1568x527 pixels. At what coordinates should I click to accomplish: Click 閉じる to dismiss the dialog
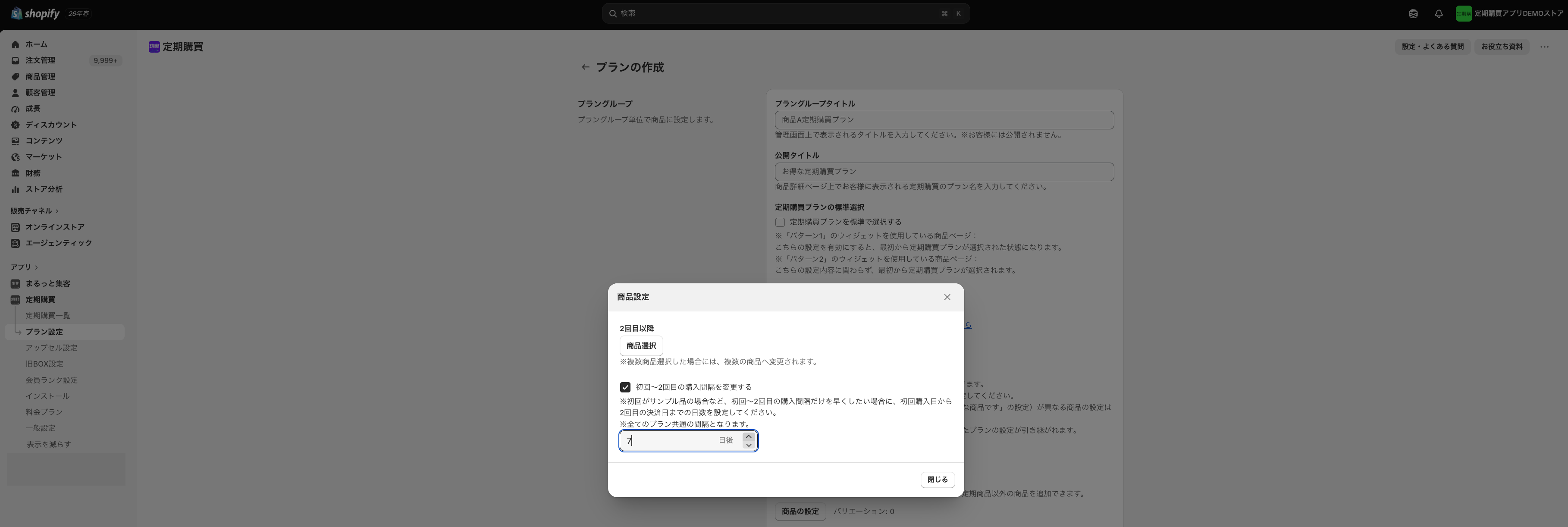[938, 480]
